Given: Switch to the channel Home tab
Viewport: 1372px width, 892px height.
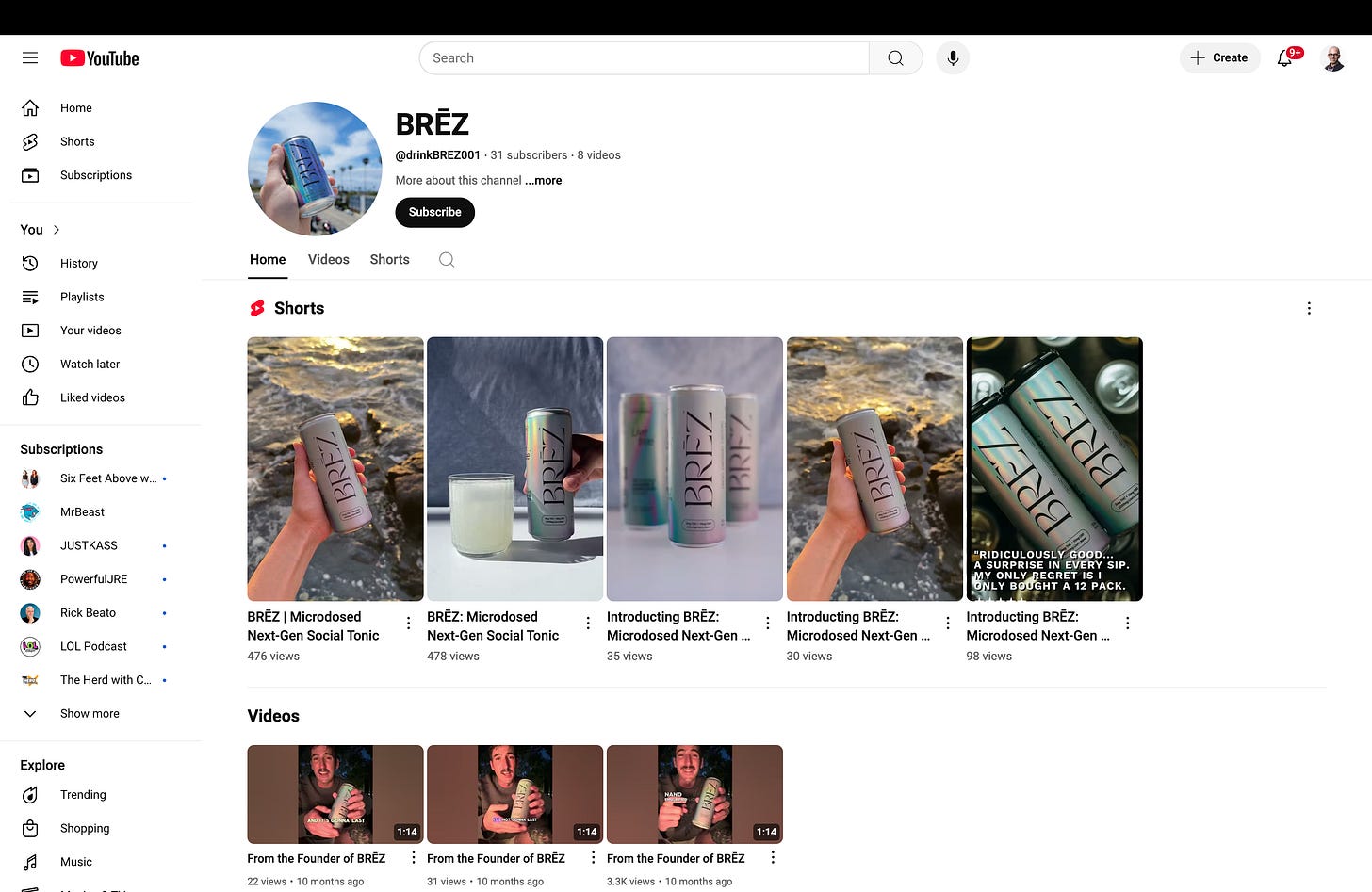Looking at the screenshot, I should 268,260.
